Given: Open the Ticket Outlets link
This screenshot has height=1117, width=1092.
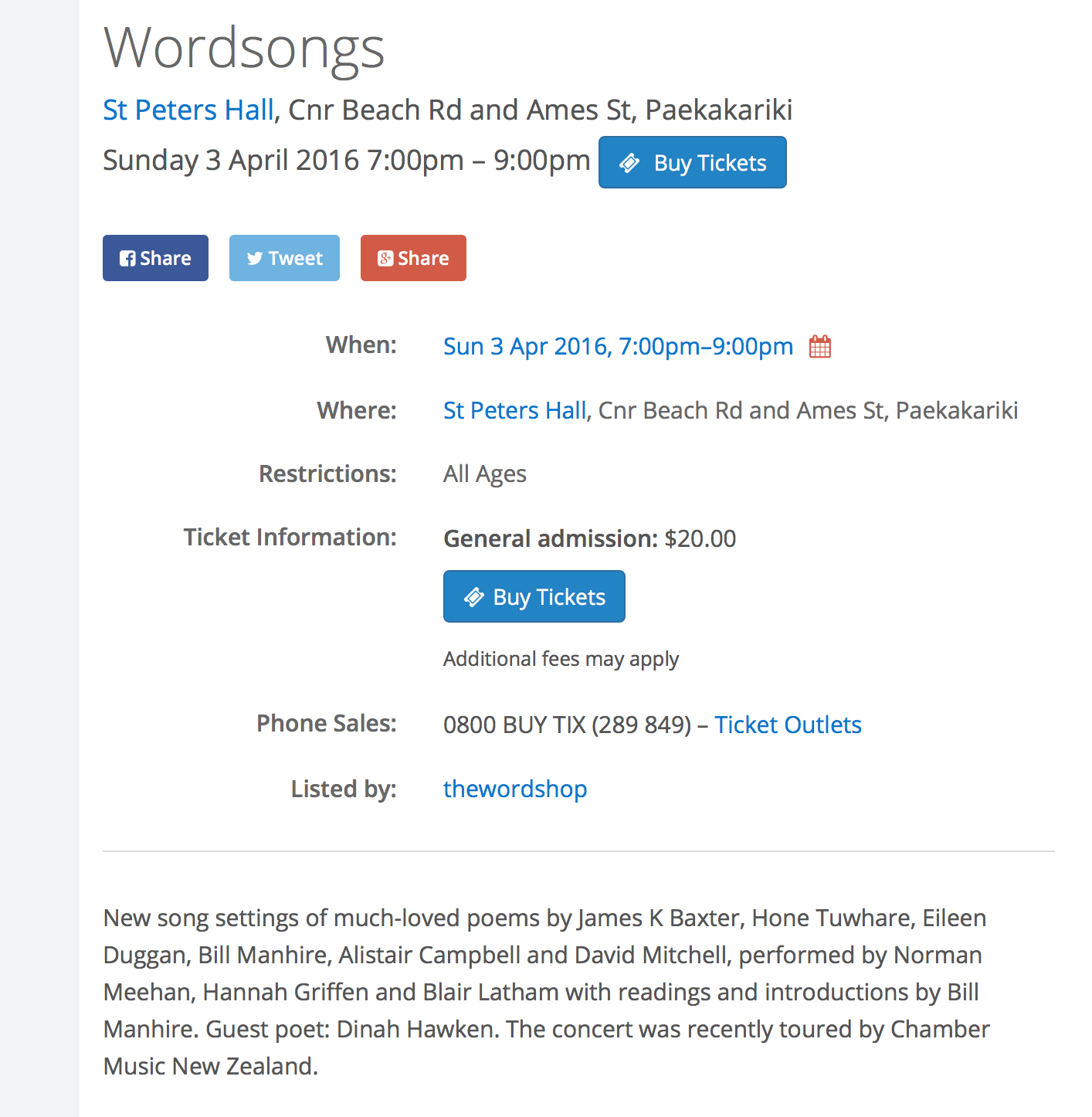Looking at the screenshot, I should (x=788, y=725).
